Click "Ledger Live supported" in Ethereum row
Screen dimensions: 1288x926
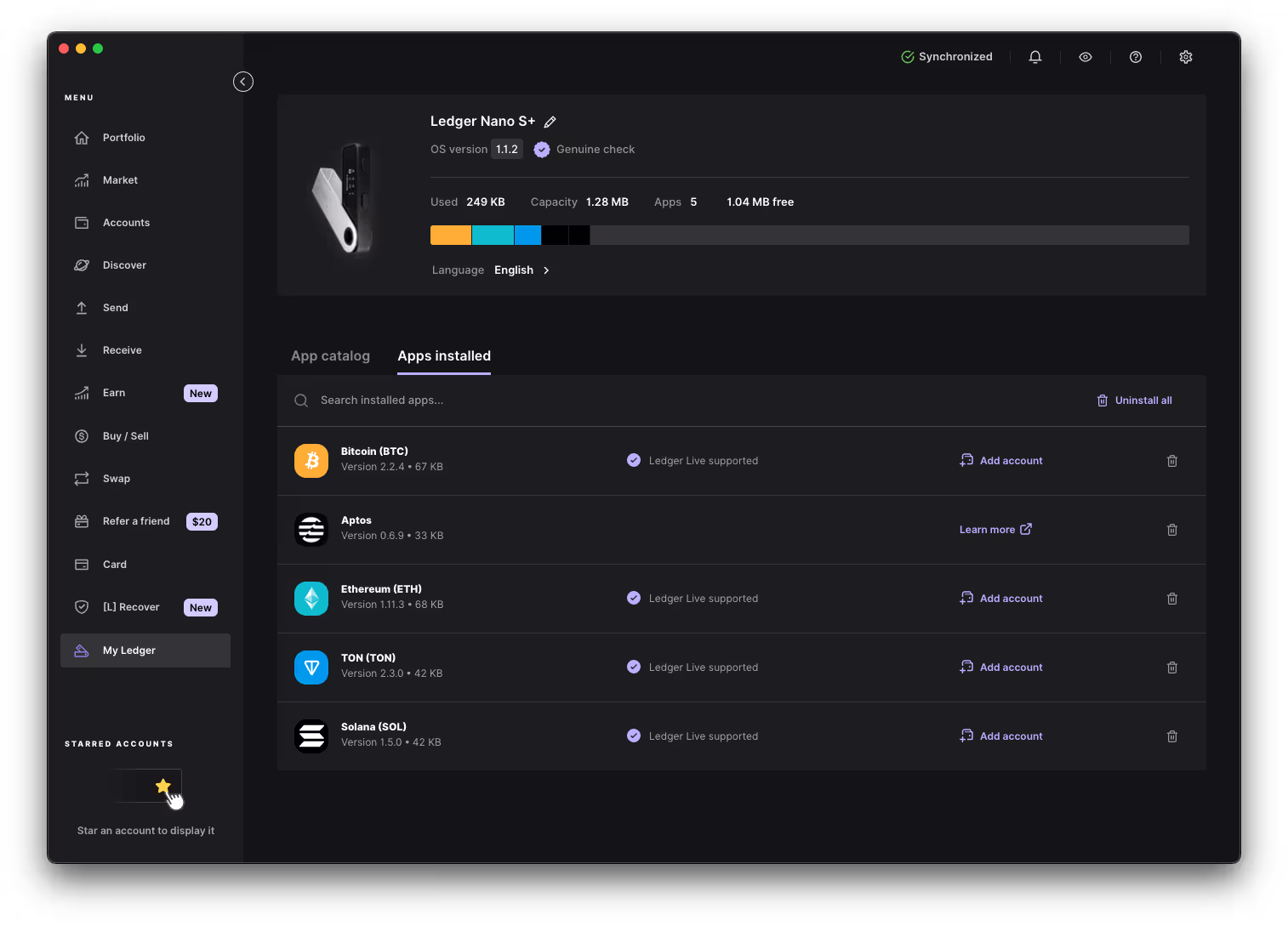[704, 599]
